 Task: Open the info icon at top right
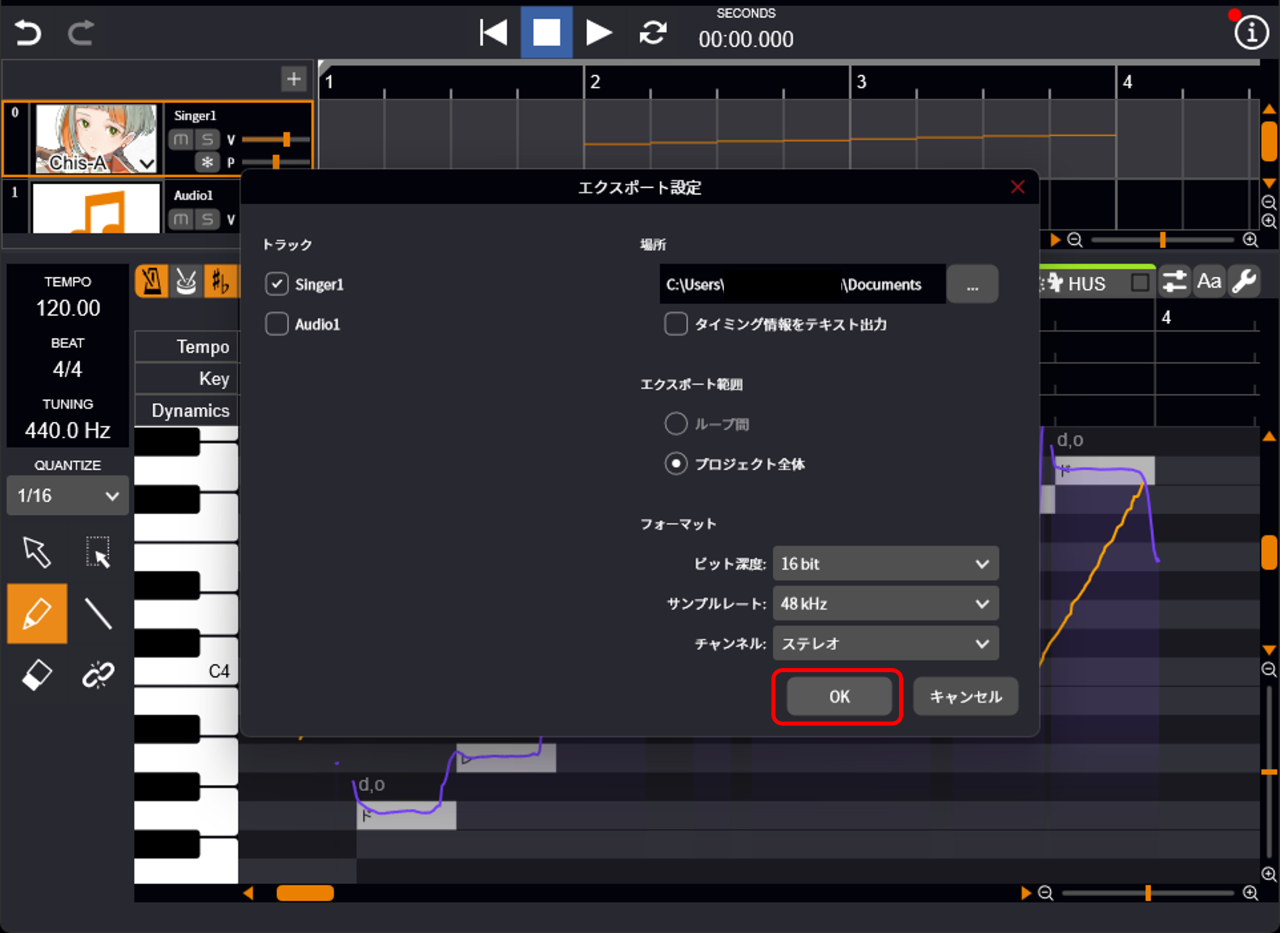(x=1250, y=33)
